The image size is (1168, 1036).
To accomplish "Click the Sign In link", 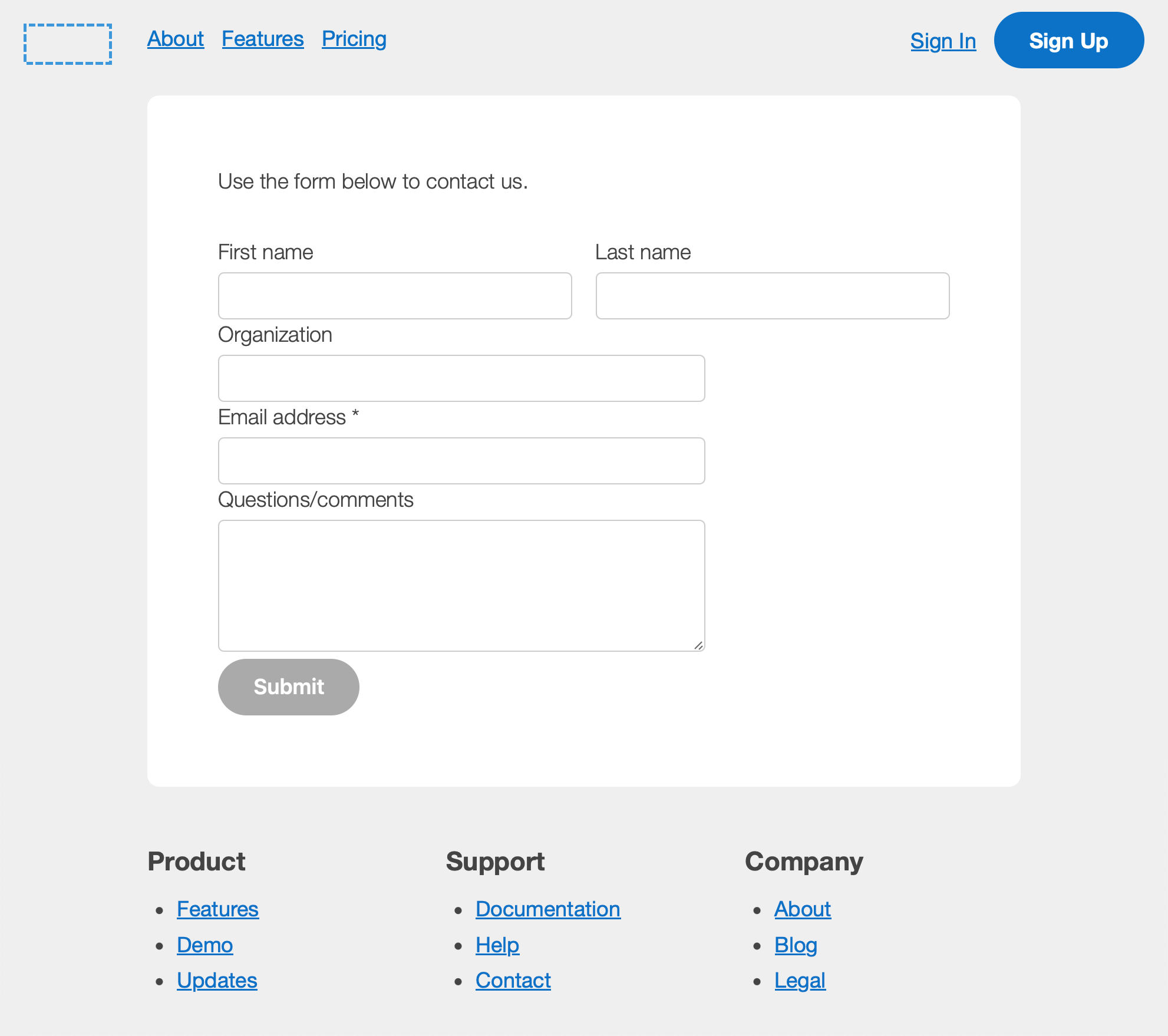I will tap(943, 41).
